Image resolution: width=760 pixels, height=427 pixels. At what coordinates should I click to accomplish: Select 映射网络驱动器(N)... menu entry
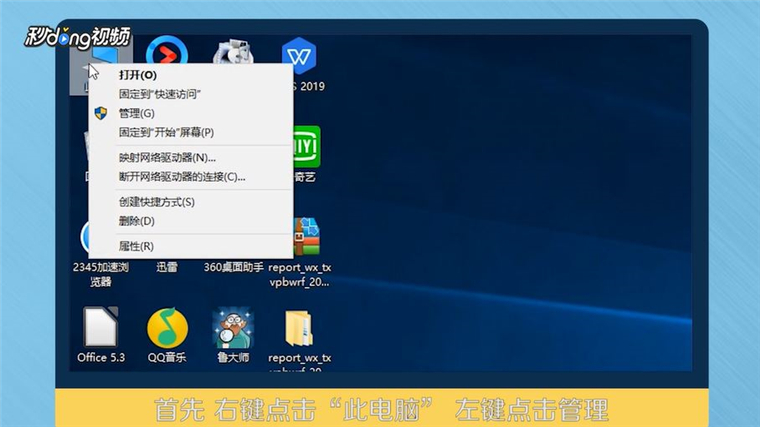coord(191,158)
